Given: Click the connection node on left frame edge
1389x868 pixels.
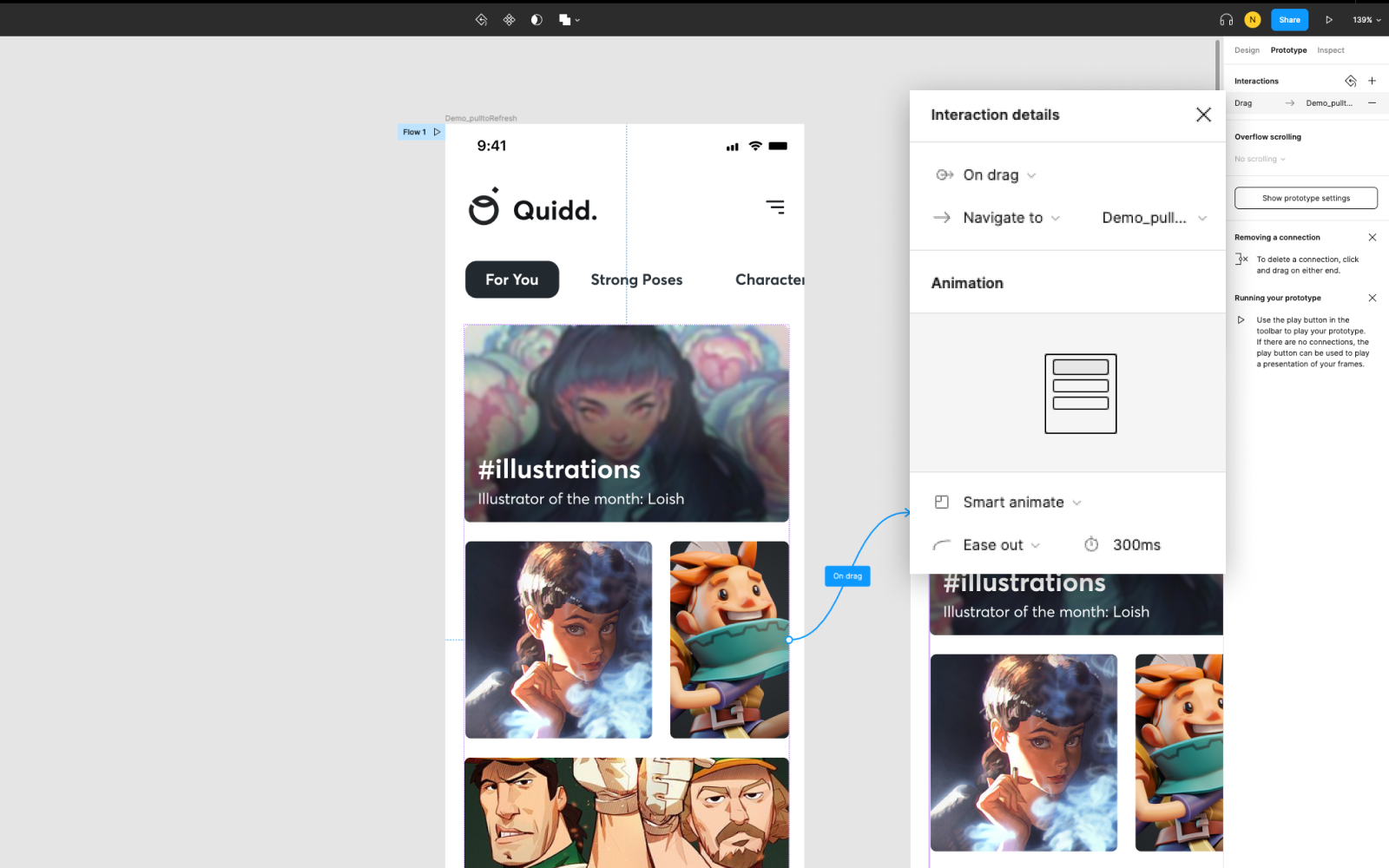Looking at the screenshot, I should coord(789,640).
